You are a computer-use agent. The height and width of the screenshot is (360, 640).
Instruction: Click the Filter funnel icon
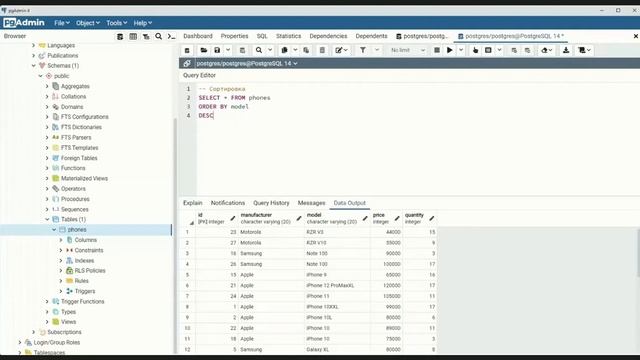[362, 50]
